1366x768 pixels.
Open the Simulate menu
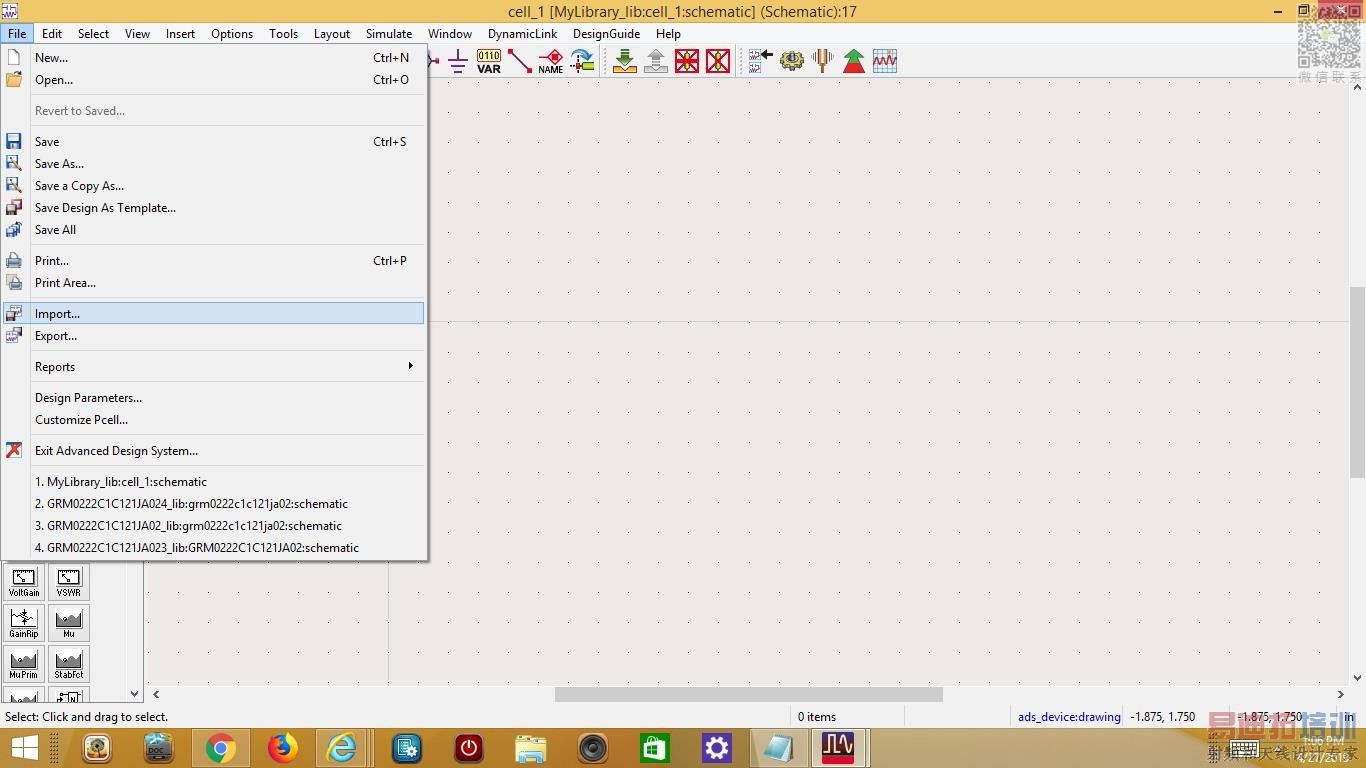click(x=389, y=33)
